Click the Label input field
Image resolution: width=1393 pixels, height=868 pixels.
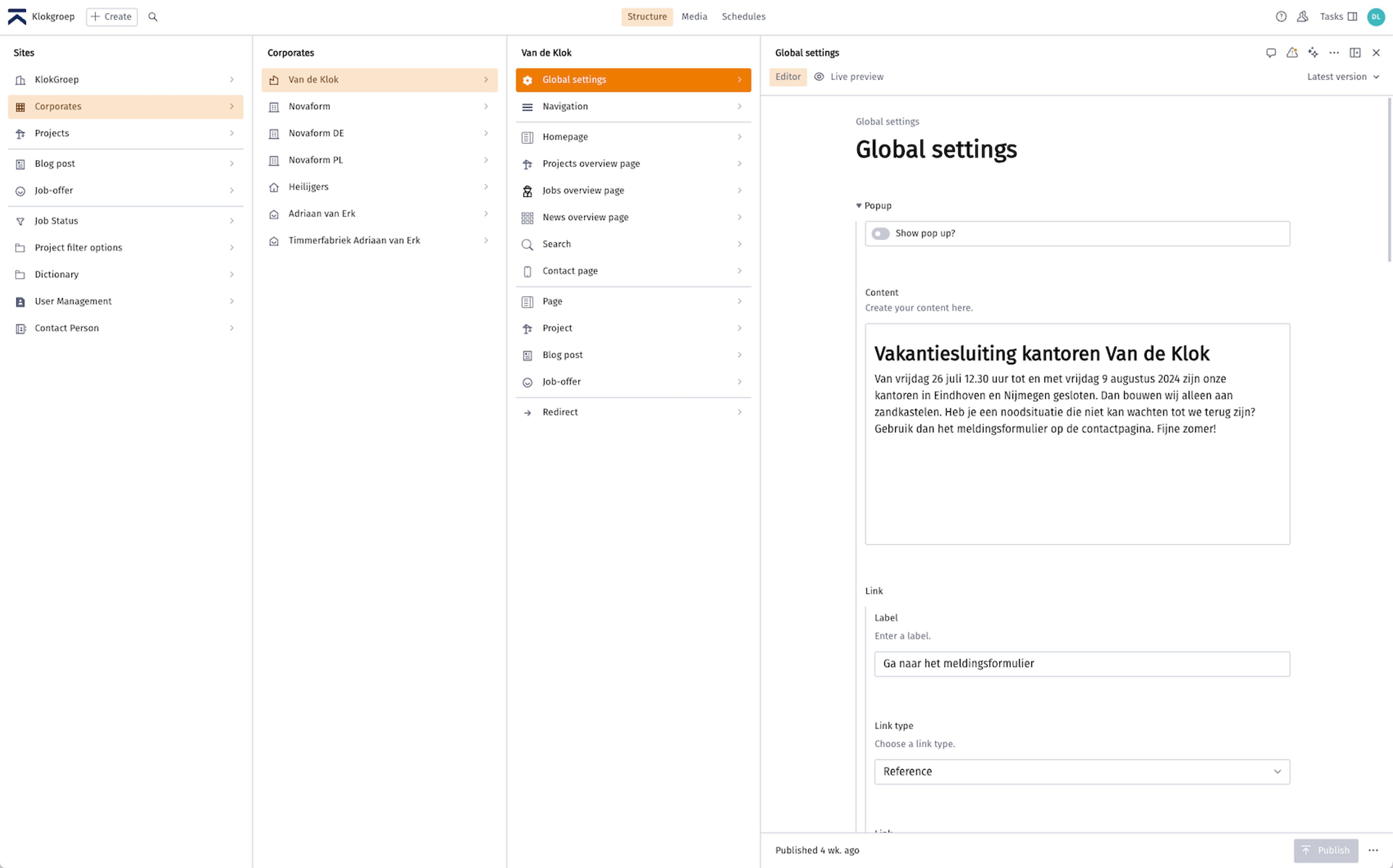pos(1081,664)
